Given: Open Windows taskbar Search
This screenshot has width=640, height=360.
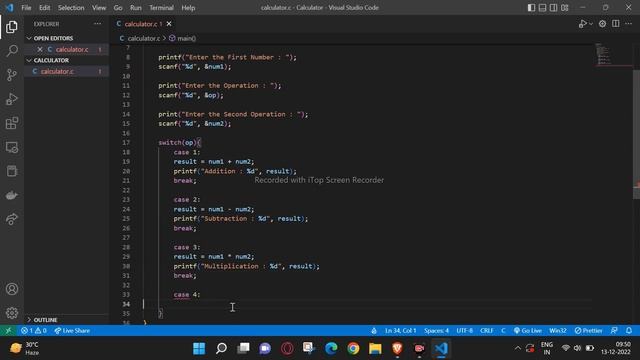Looking at the screenshot, I should [x=221, y=348].
